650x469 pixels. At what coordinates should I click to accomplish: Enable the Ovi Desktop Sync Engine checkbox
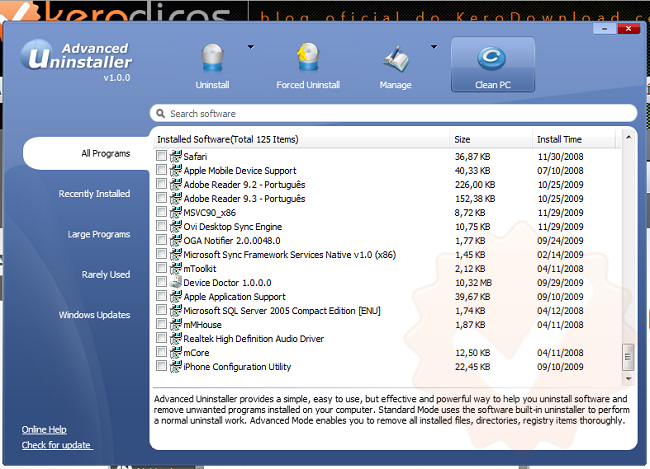pyautogui.click(x=161, y=226)
